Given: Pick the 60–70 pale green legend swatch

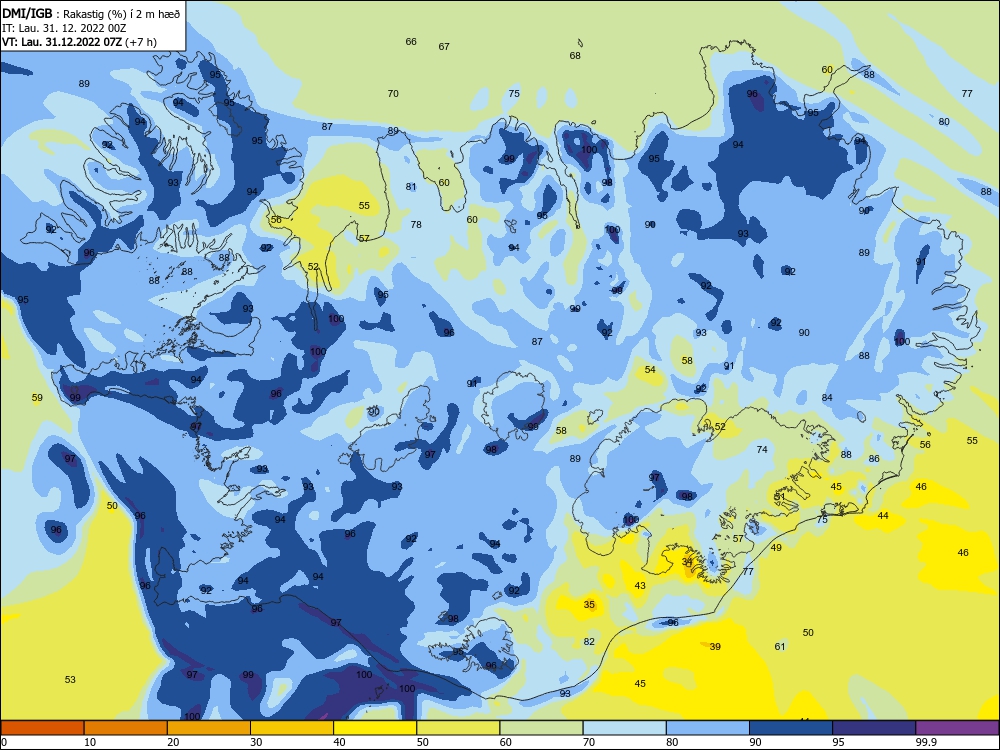Looking at the screenshot, I should point(541,728).
